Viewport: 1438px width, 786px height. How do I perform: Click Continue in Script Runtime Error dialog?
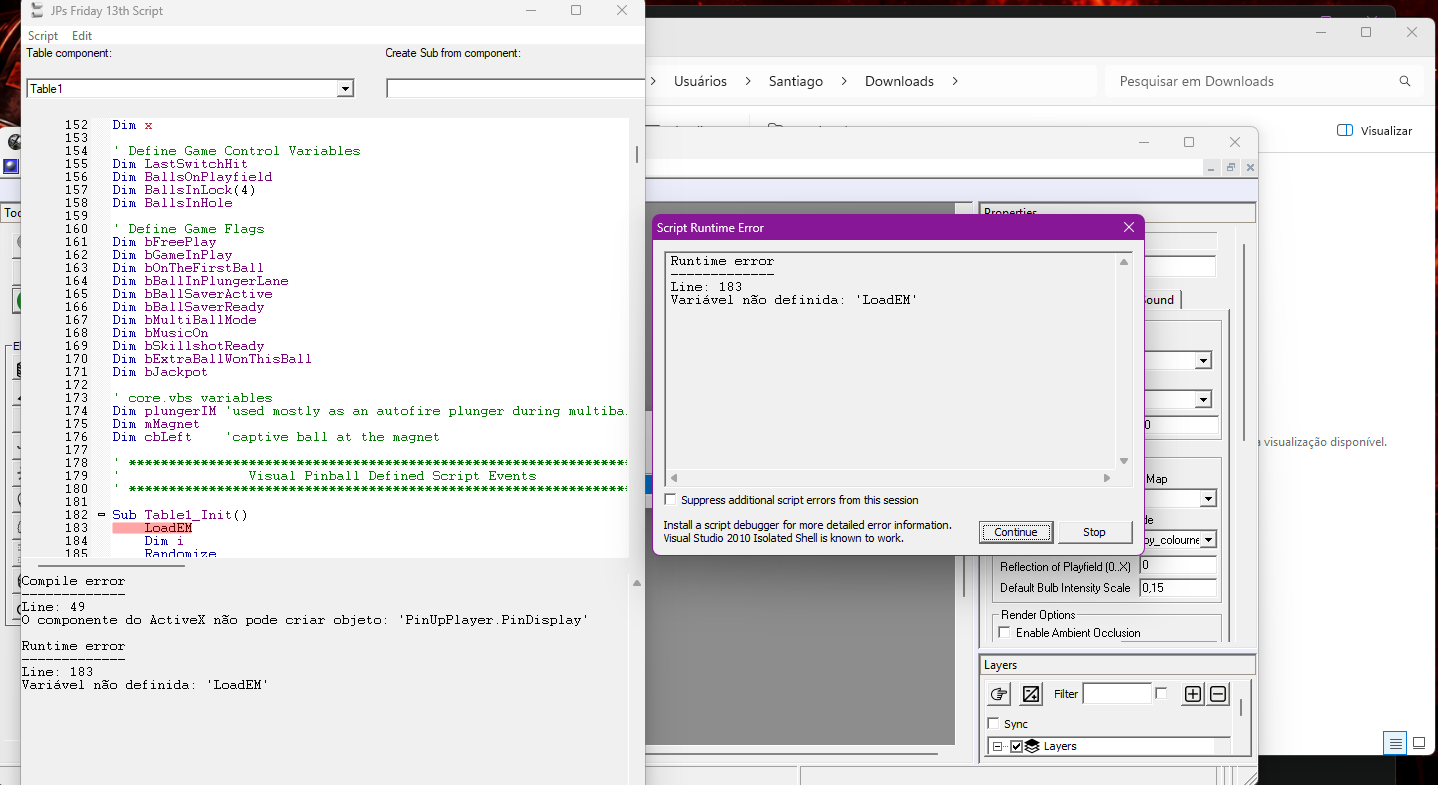coord(1016,532)
